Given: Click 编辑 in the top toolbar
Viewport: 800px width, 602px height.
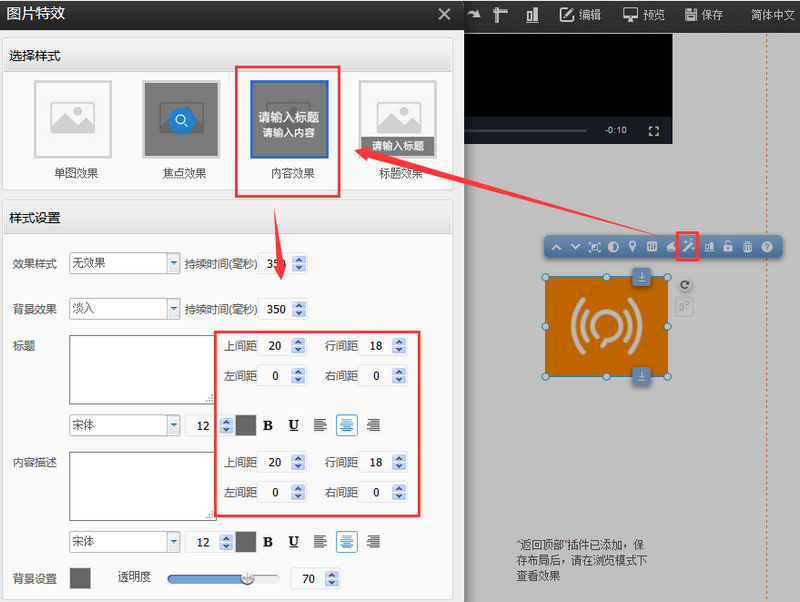Looking at the screenshot, I should tap(580, 15).
